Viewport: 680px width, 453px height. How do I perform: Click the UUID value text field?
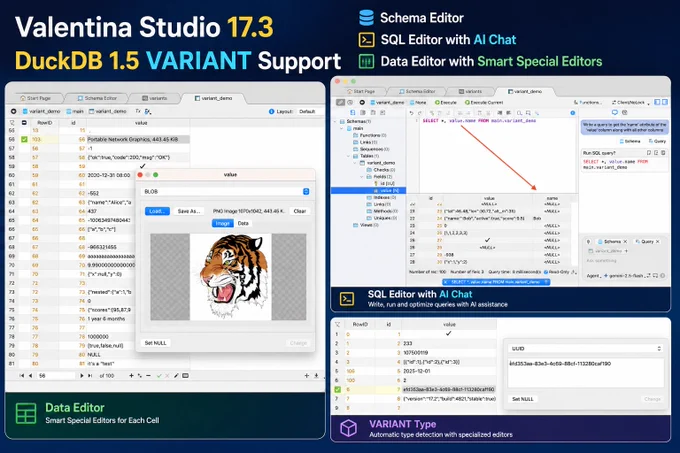click(586, 373)
